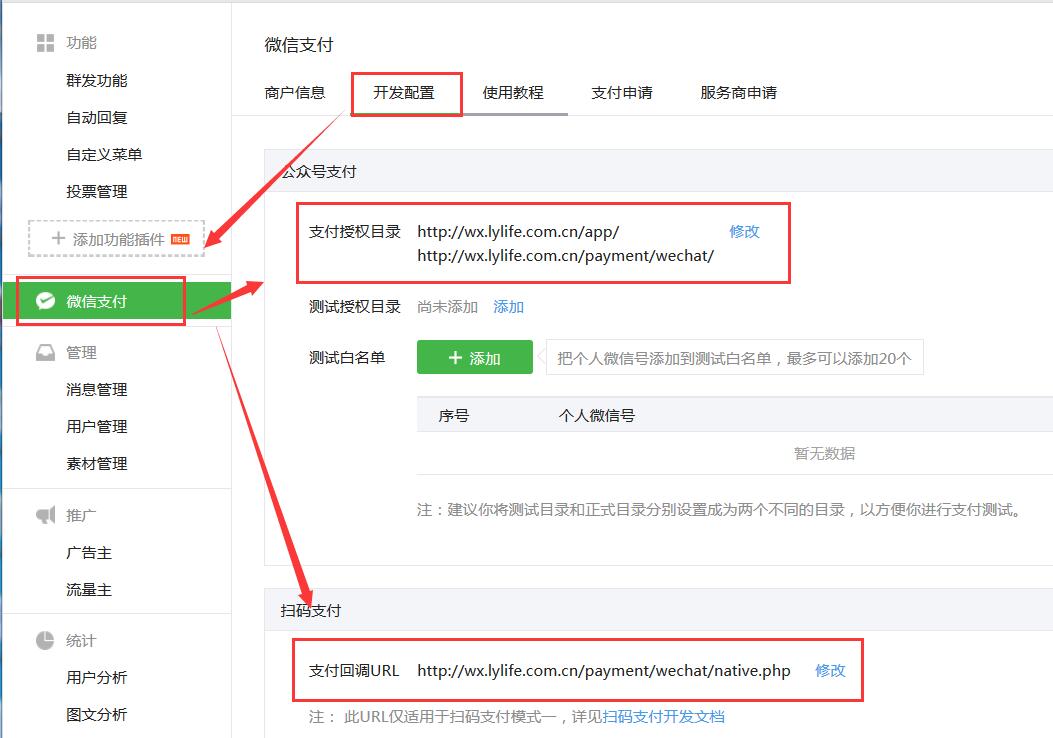Click the 功能 grid icon in sidebar

45,43
